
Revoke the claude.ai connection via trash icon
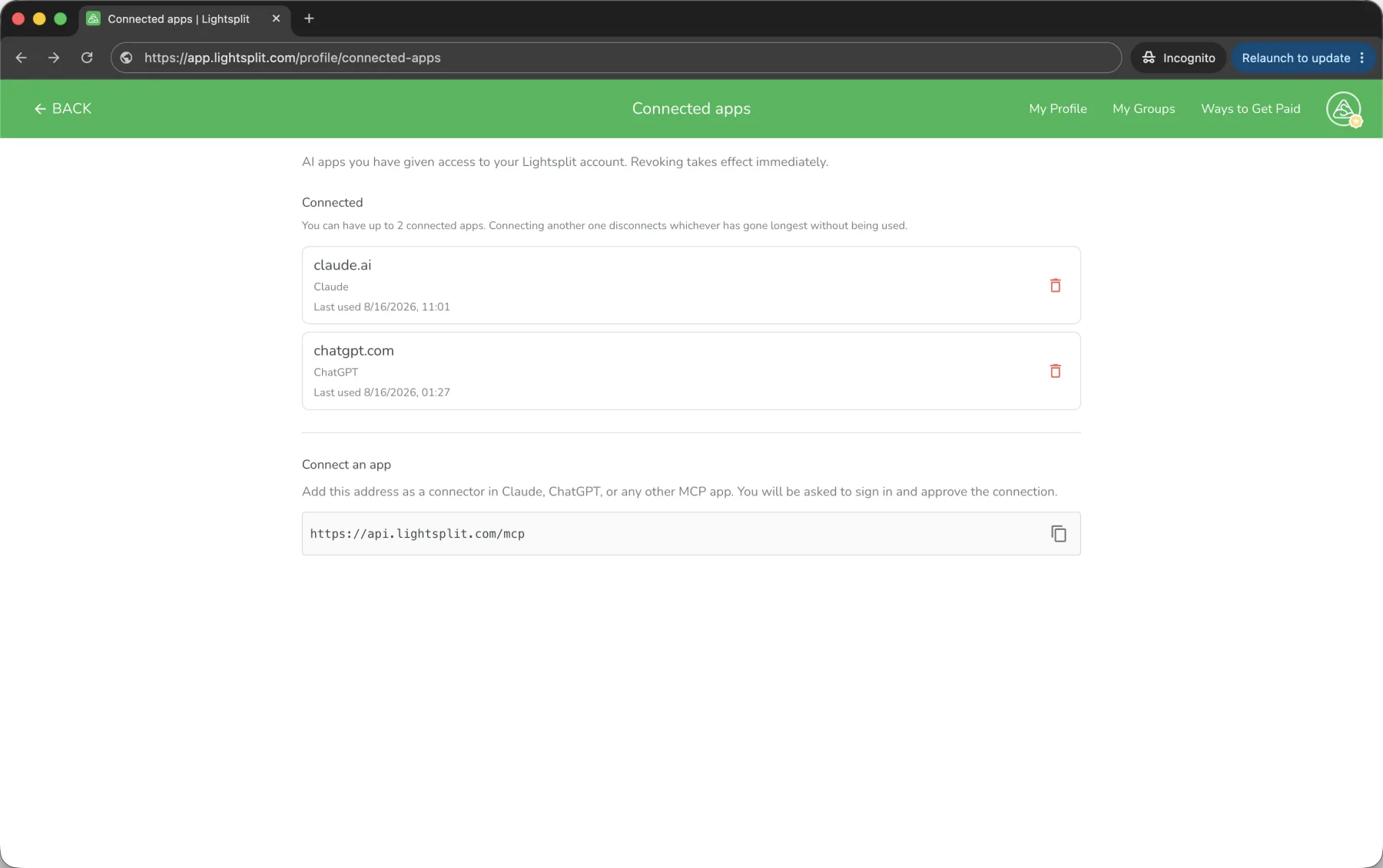click(x=1055, y=285)
